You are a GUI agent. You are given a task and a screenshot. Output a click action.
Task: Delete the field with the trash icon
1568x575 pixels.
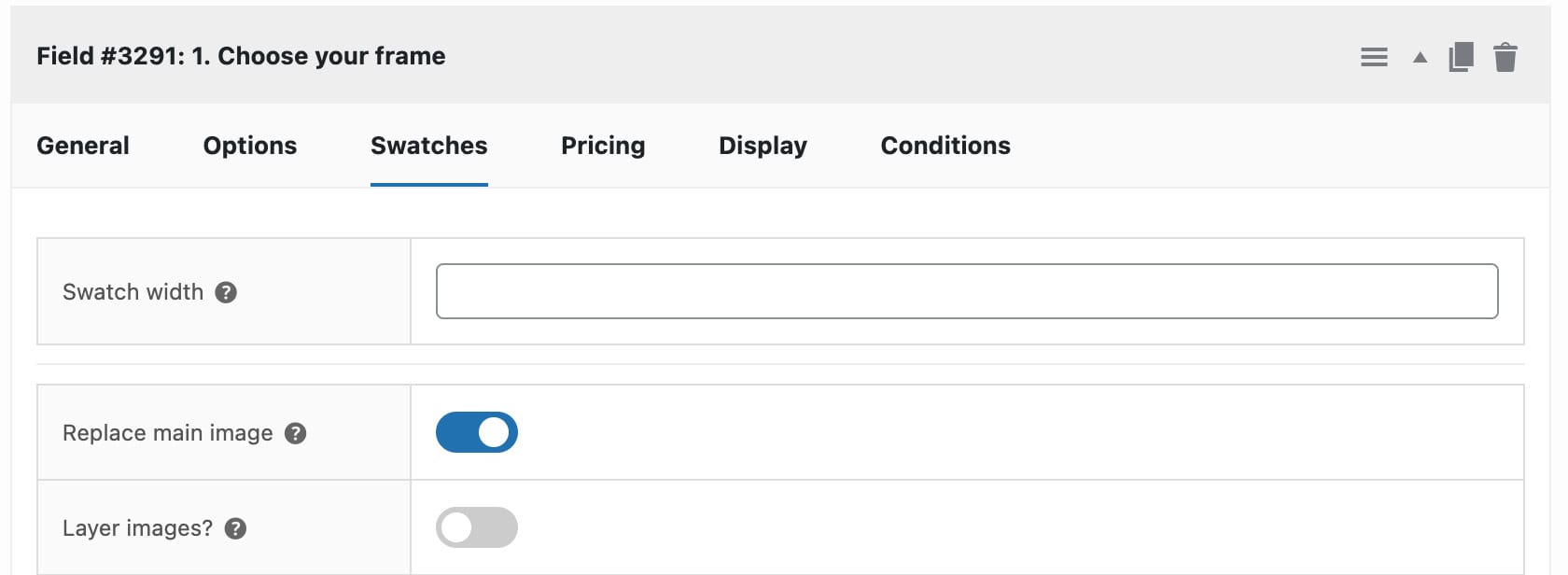(x=1505, y=56)
